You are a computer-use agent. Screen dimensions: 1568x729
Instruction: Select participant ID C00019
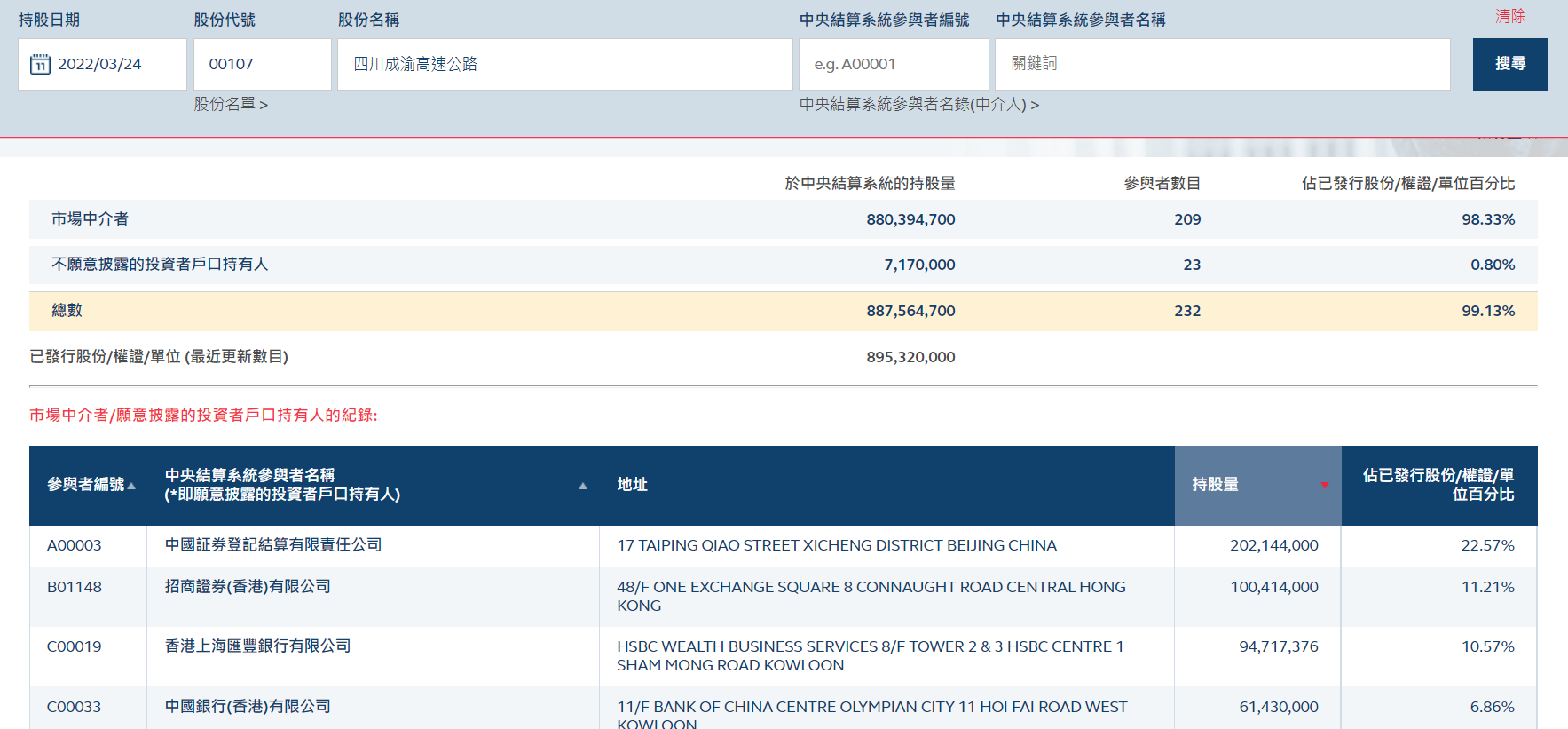(75, 646)
